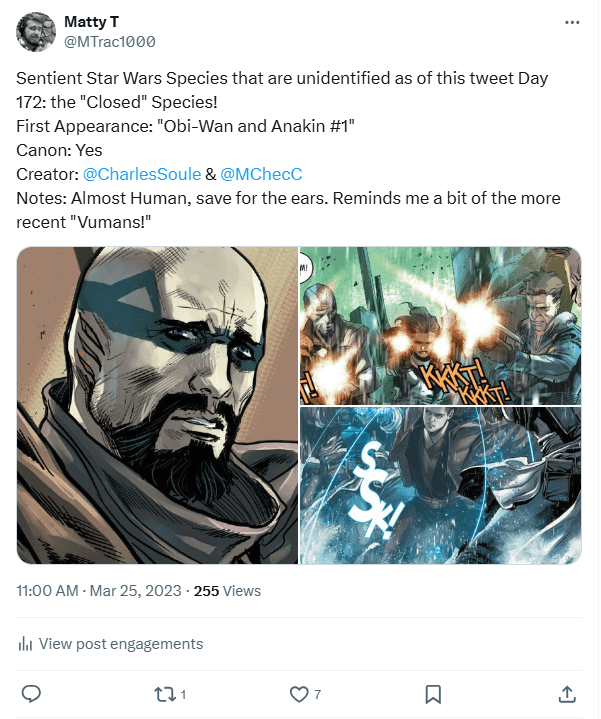
Task: Like the tweet with the heart icon
Action: [298, 693]
